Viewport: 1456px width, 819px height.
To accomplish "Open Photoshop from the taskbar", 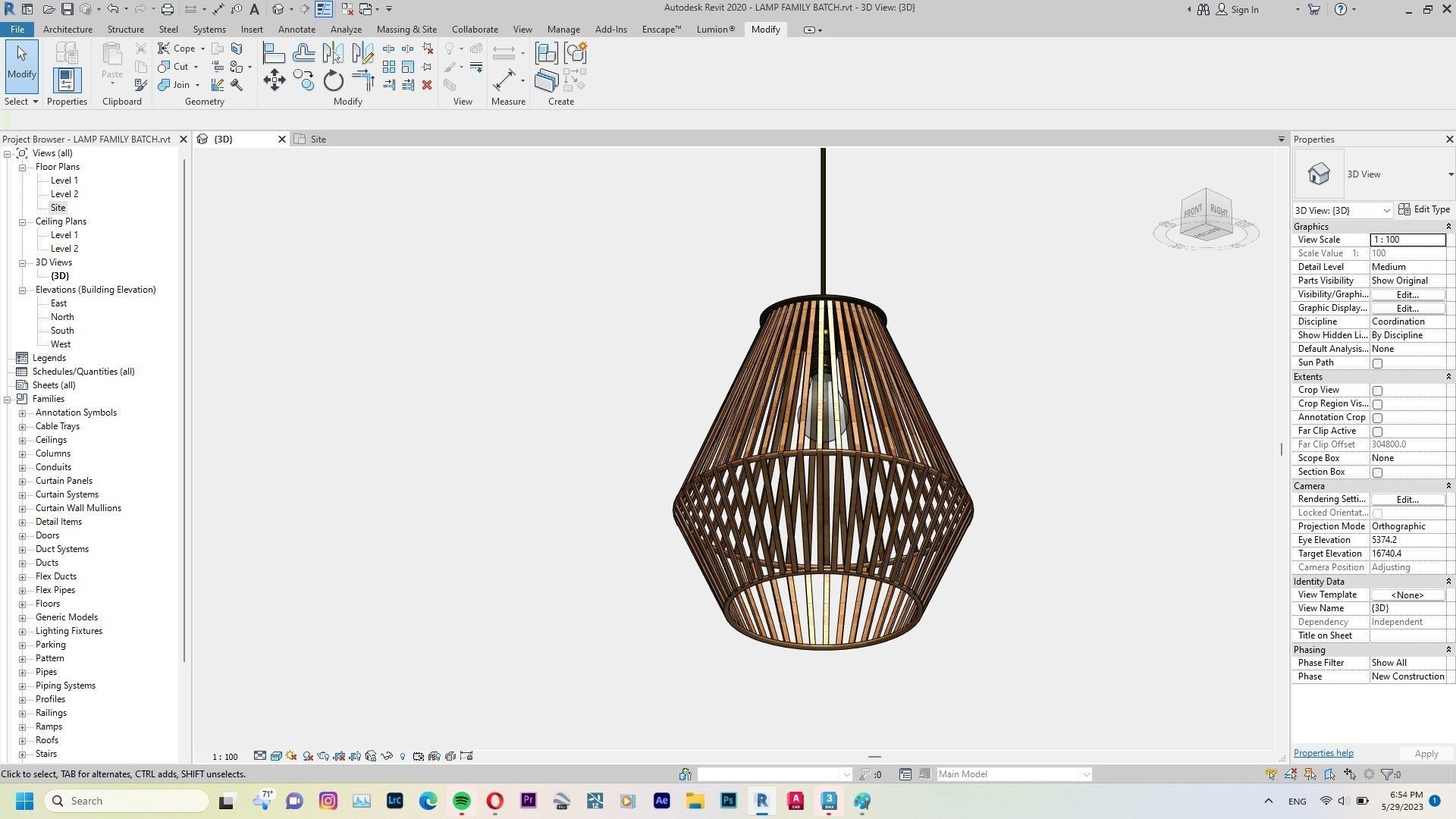I will pos(728,801).
